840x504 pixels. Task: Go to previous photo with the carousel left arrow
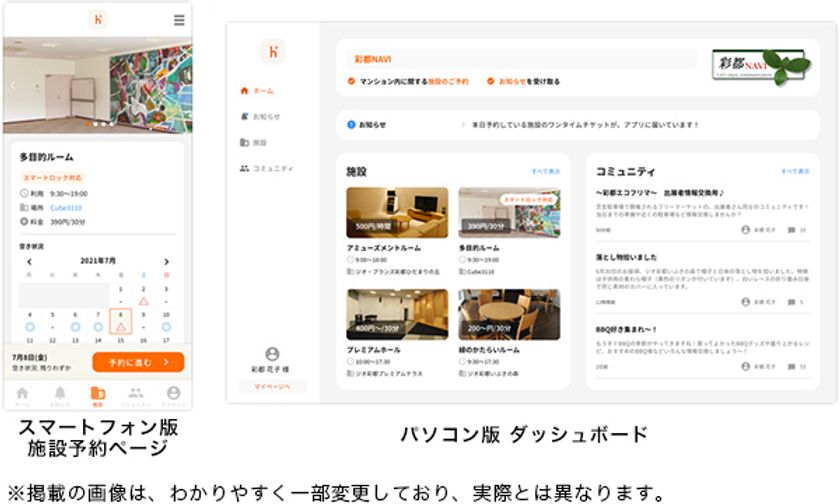[13, 85]
